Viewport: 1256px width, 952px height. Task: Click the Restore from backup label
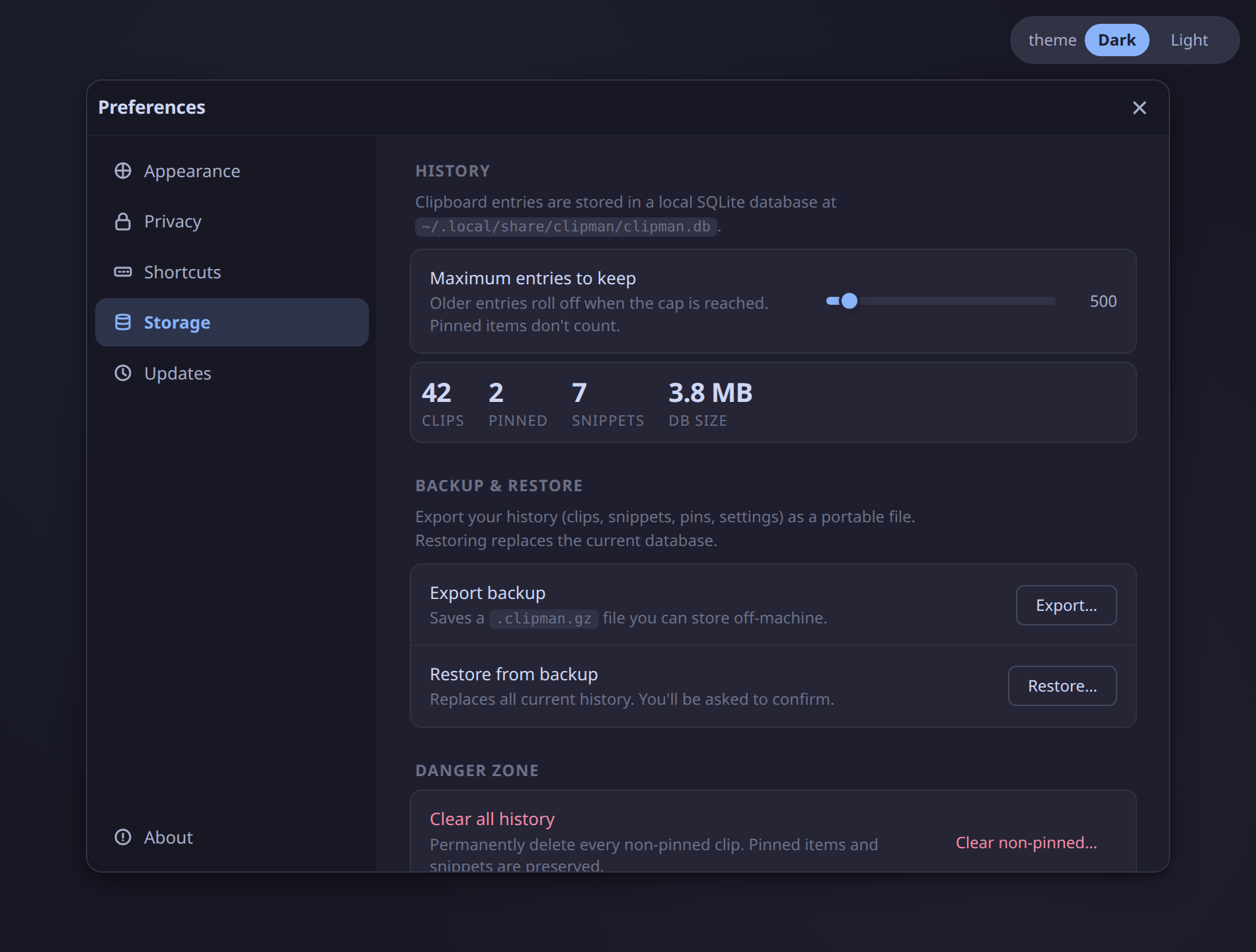pyautogui.click(x=514, y=674)
